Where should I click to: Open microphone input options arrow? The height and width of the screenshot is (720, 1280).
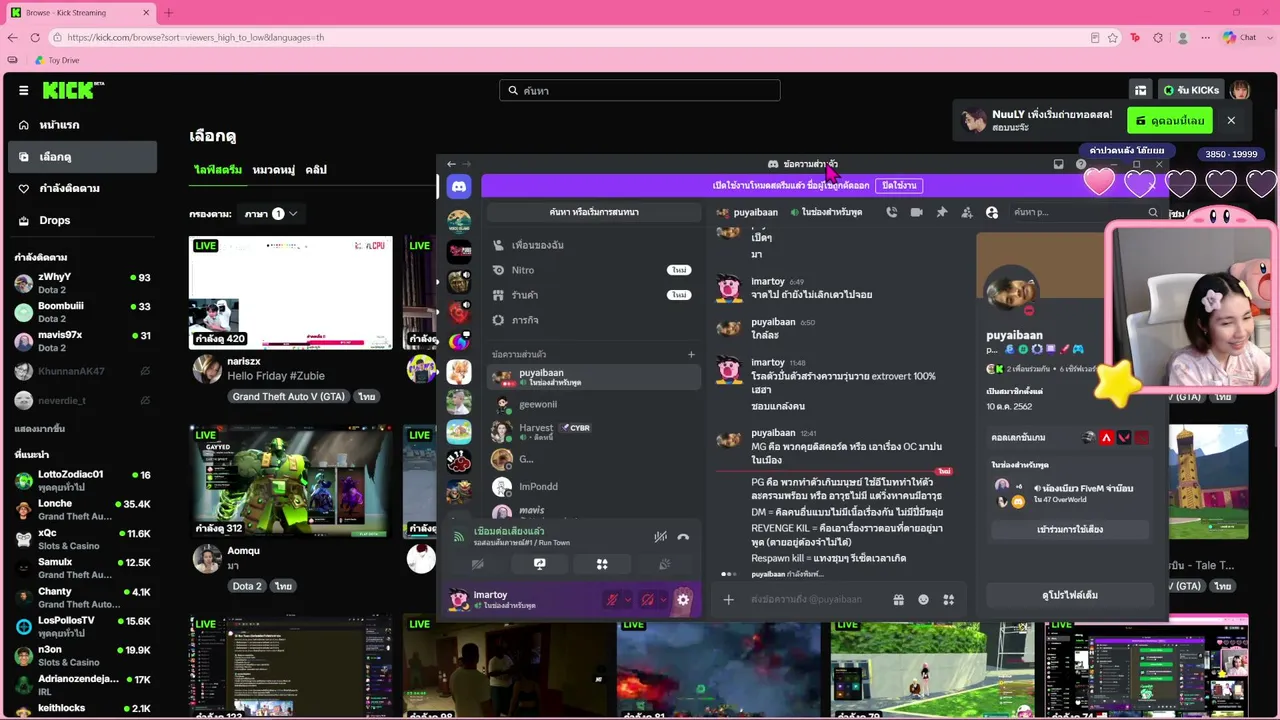[627, 600]
